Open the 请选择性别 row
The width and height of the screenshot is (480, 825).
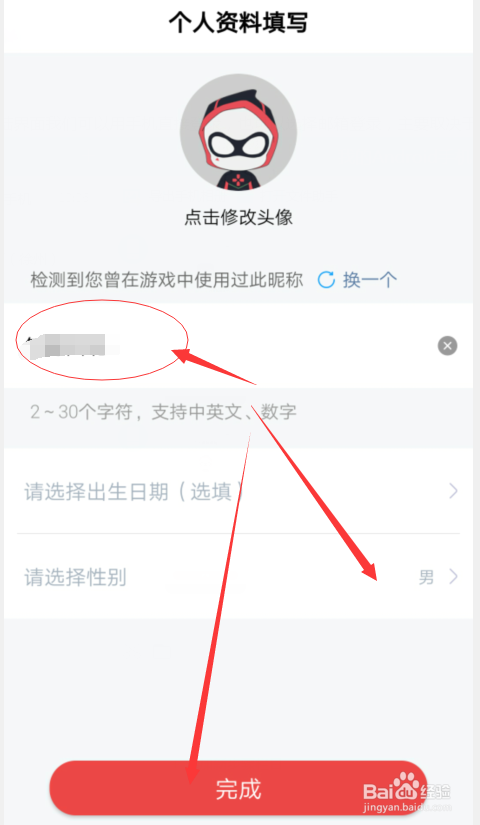pyautogui.click(x=238, y=577)
